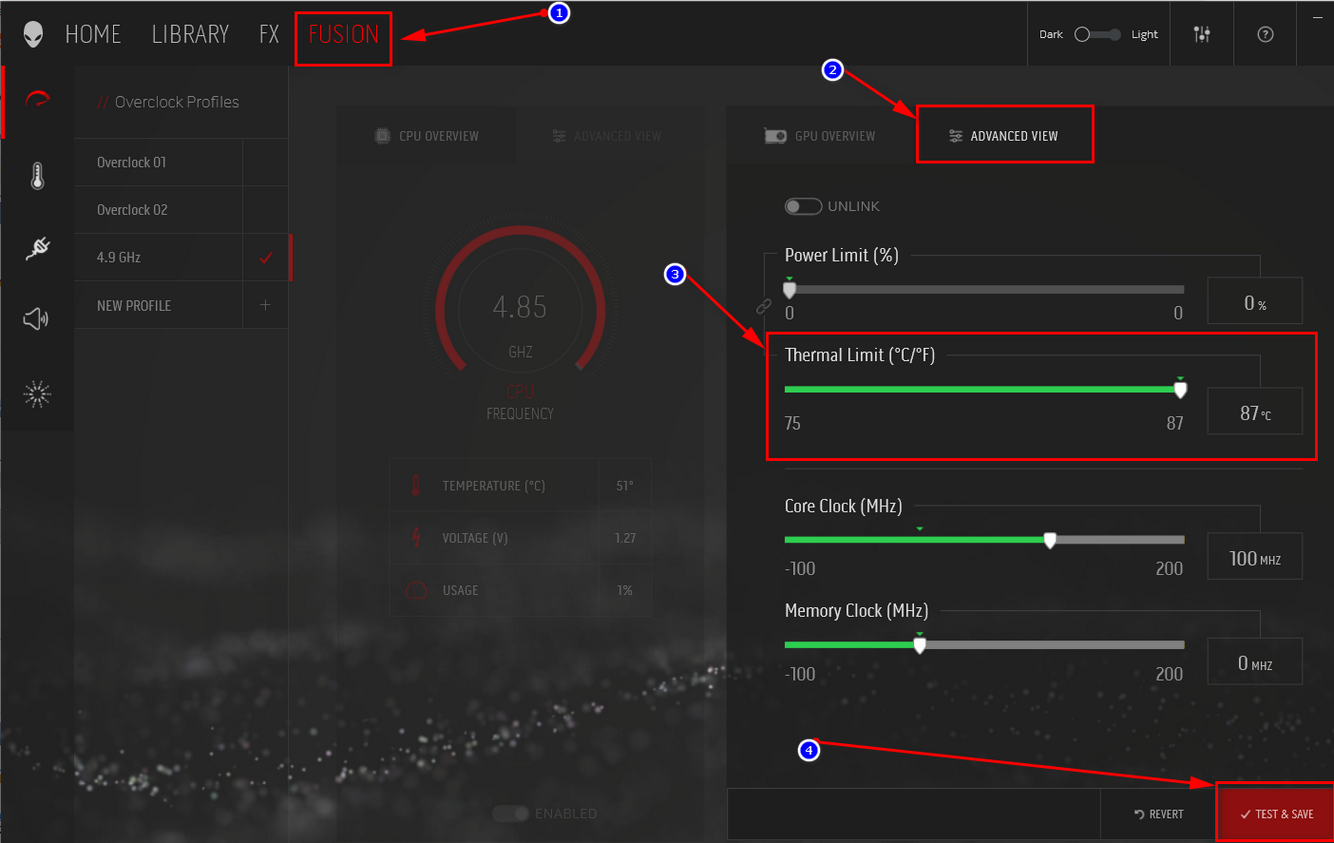Click the TEST & SAVE button
This screenshot has height=843, width=1334.
point(1276,814)
